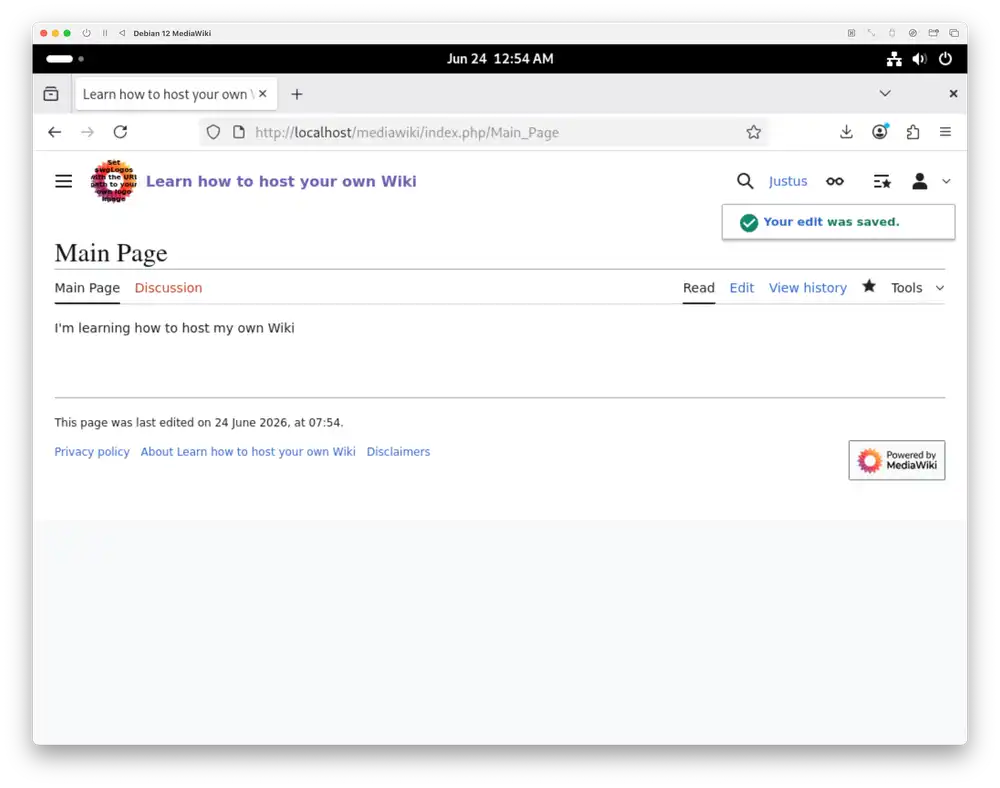Go back with the browser back arrow

point(55,132)
